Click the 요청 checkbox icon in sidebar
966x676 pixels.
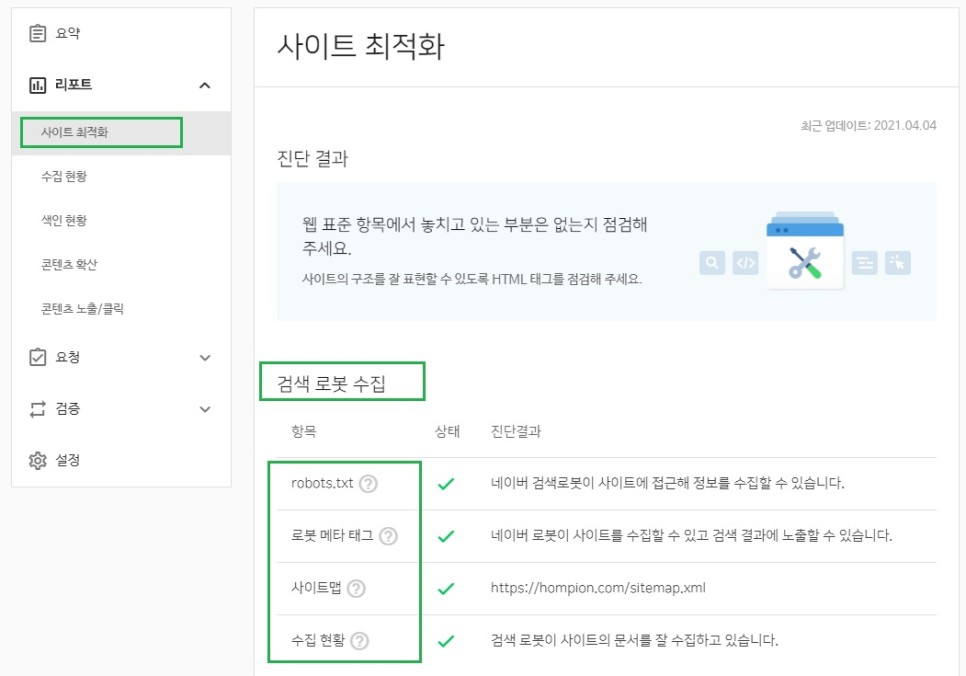click(38, 357)
